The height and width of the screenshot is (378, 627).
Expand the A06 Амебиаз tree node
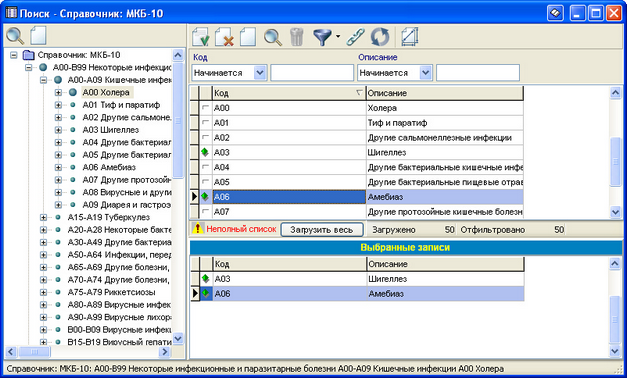58,167
